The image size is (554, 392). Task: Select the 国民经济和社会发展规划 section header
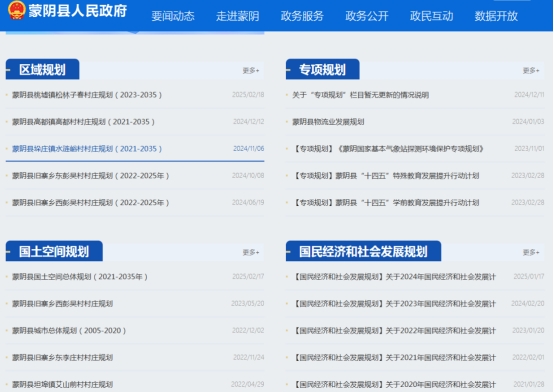coord(363,251)
